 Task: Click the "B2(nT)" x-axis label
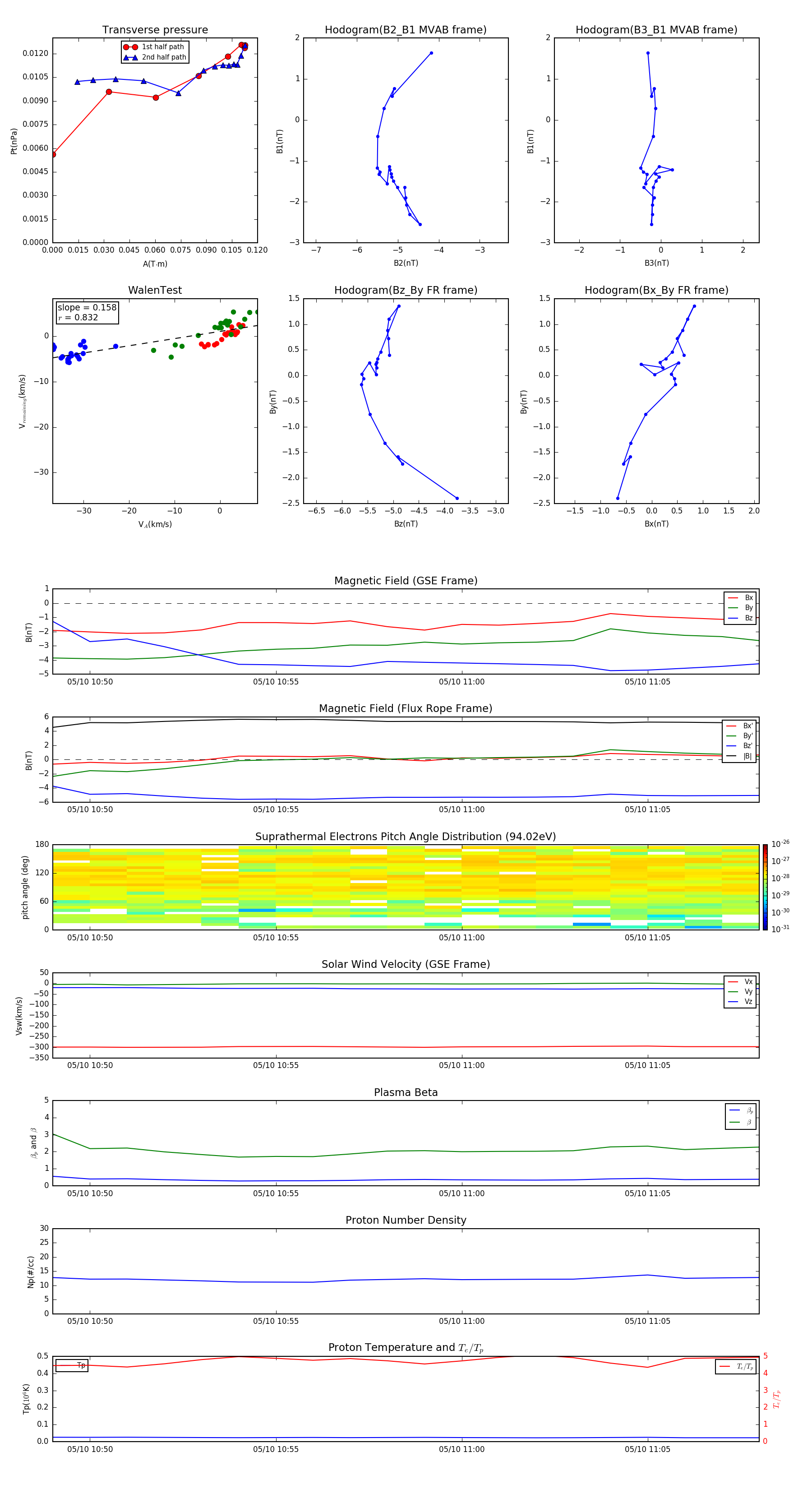(406, 263)
